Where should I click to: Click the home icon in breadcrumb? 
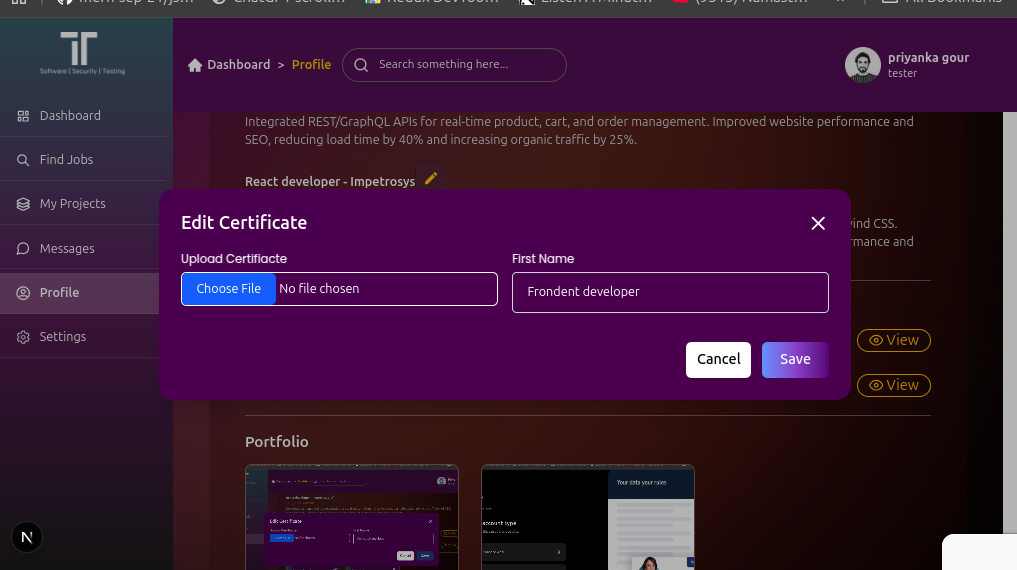point(195,65)
